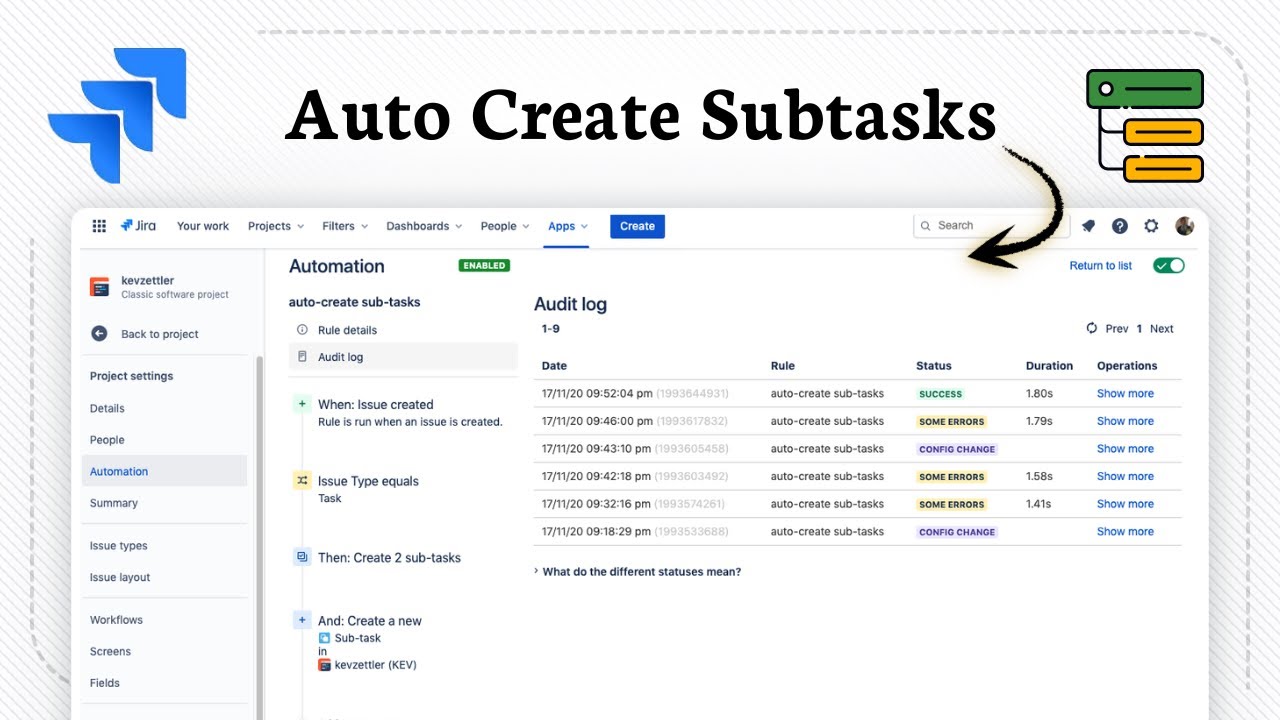Open notifications via the bell icon
The width and height of the screenshot is (1280, 720).
(1088, 226)
